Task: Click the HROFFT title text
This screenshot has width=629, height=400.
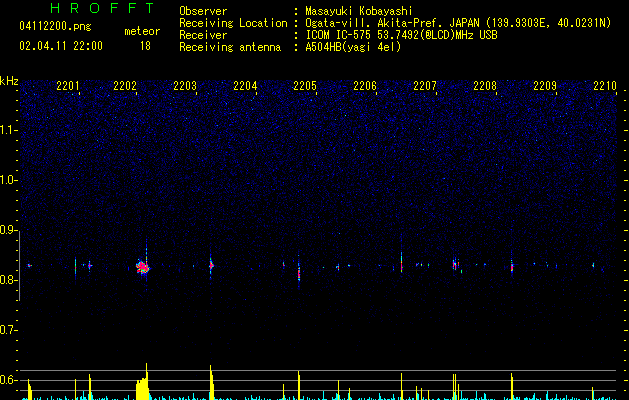Action: pos(103,8)
